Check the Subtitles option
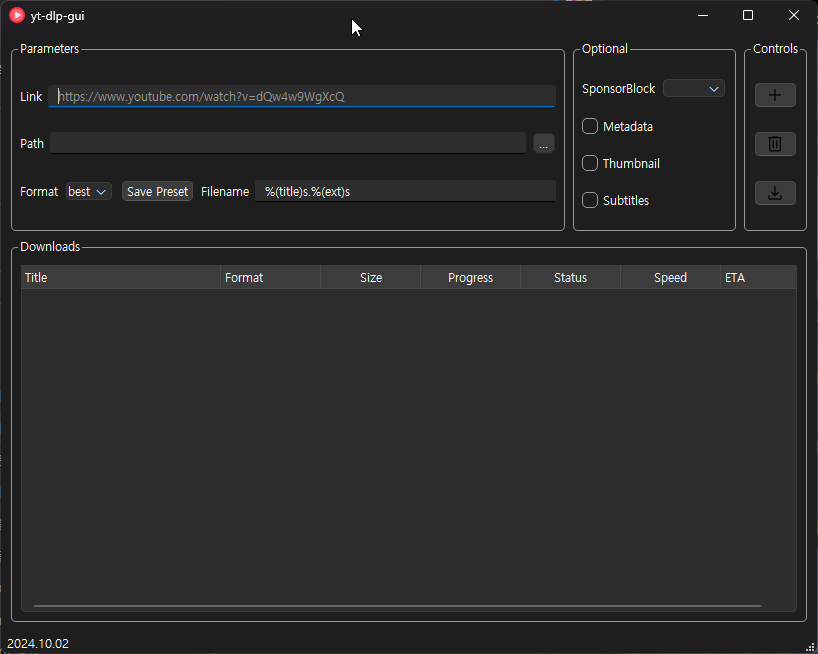This screenshot has width=818, height=654. (590, 200)
